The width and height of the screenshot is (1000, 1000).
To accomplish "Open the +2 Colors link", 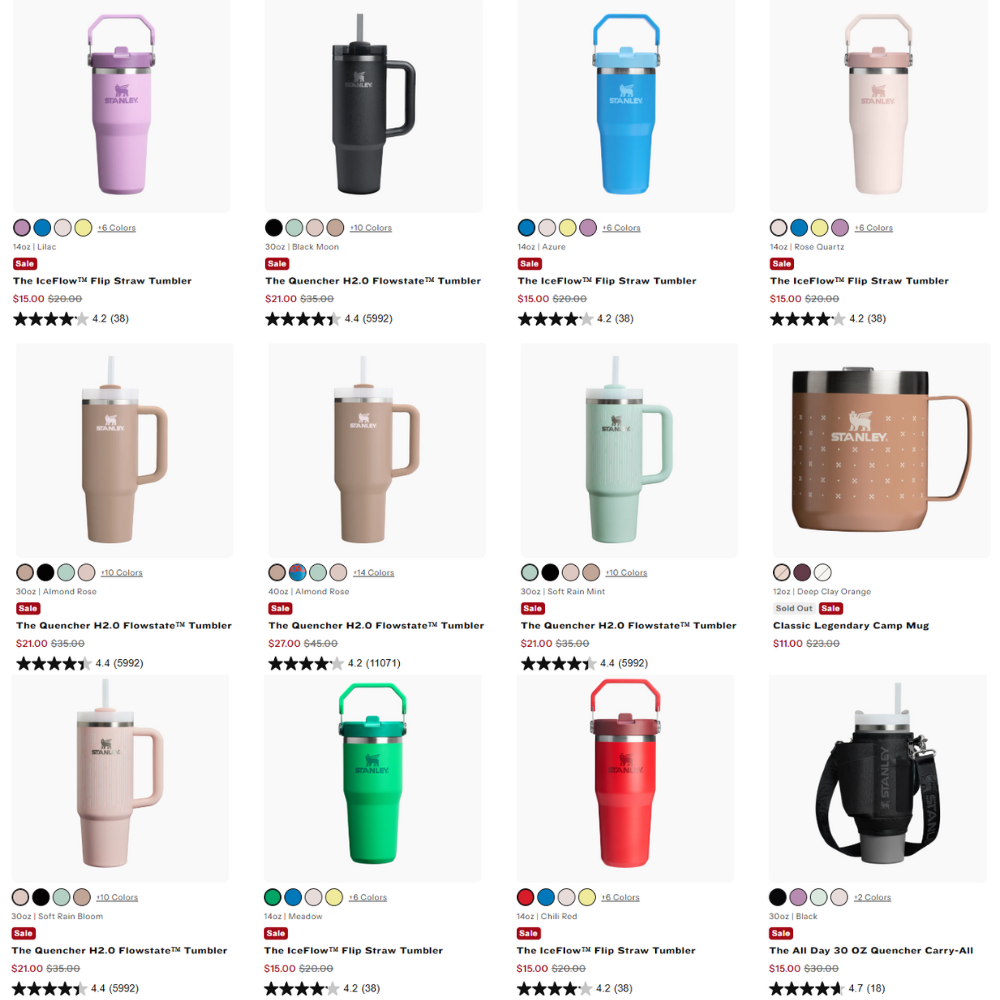I will coord(872,897).
